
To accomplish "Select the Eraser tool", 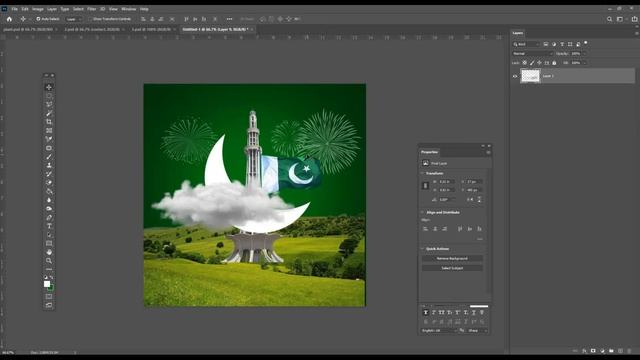I will (49, 182).
